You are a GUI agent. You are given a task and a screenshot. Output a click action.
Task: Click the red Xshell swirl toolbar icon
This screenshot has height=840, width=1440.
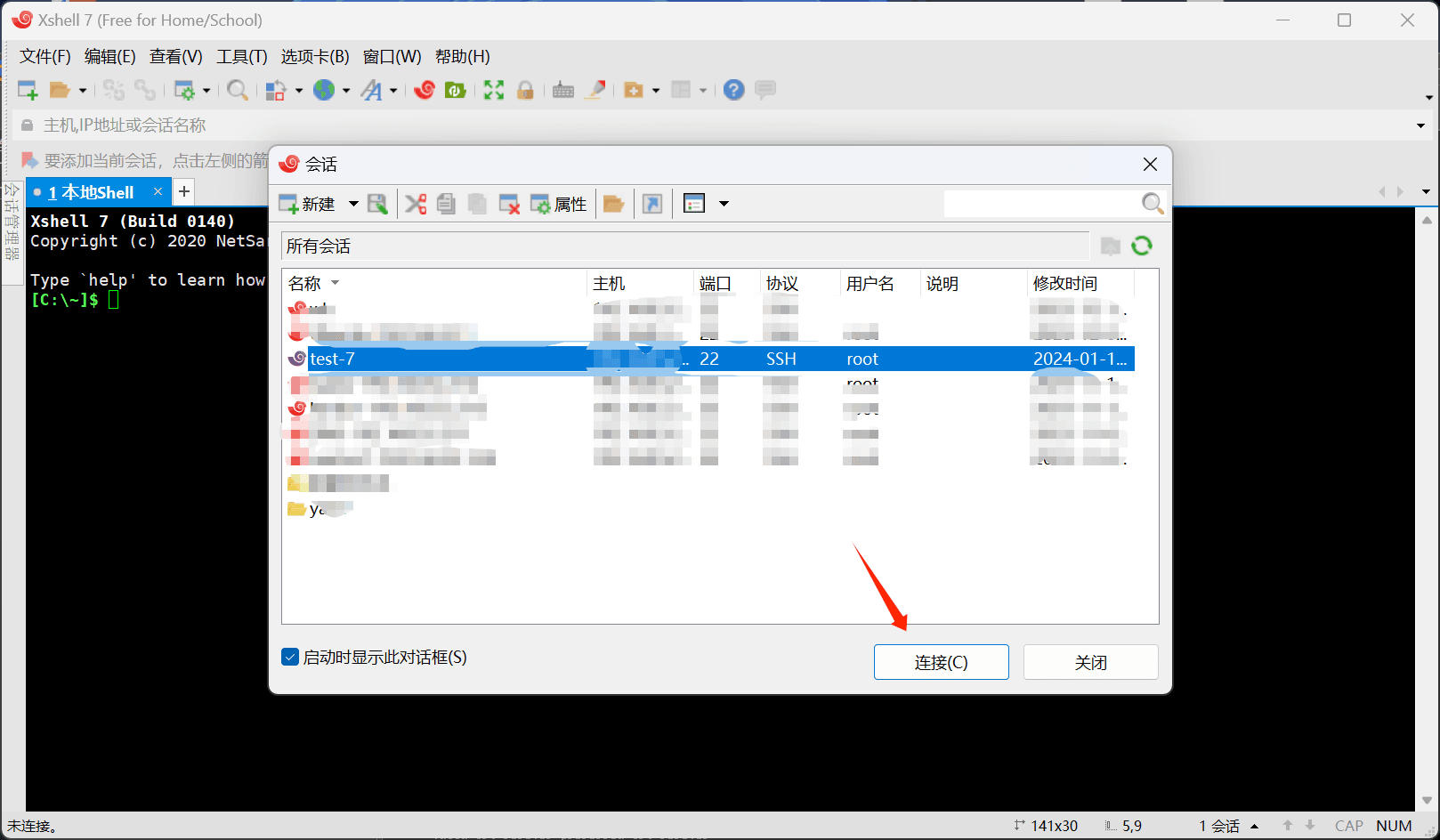[425, 90]
